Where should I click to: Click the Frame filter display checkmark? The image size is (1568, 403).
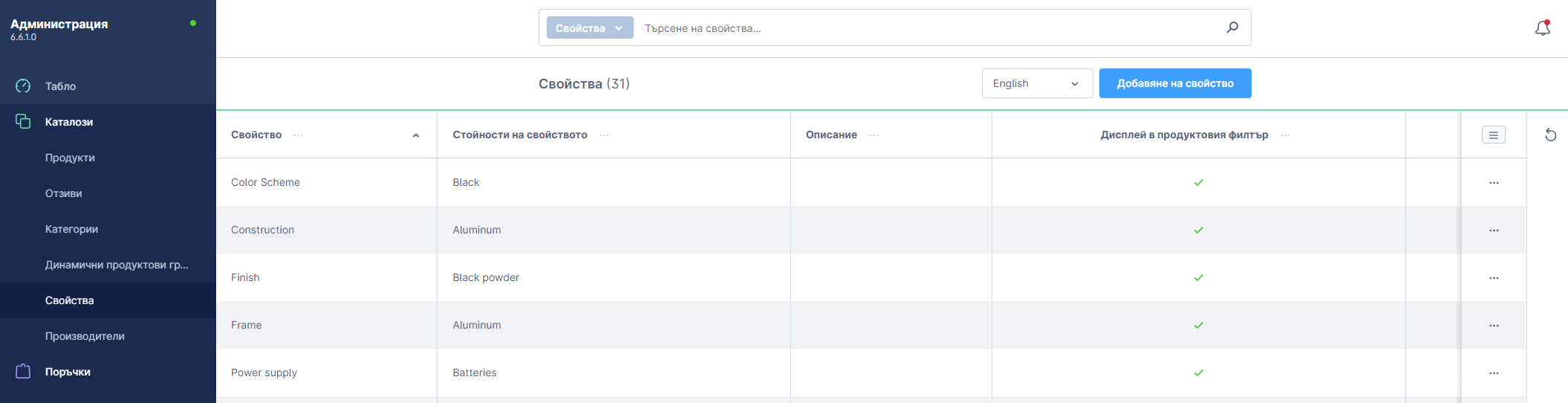(1198, 325)
